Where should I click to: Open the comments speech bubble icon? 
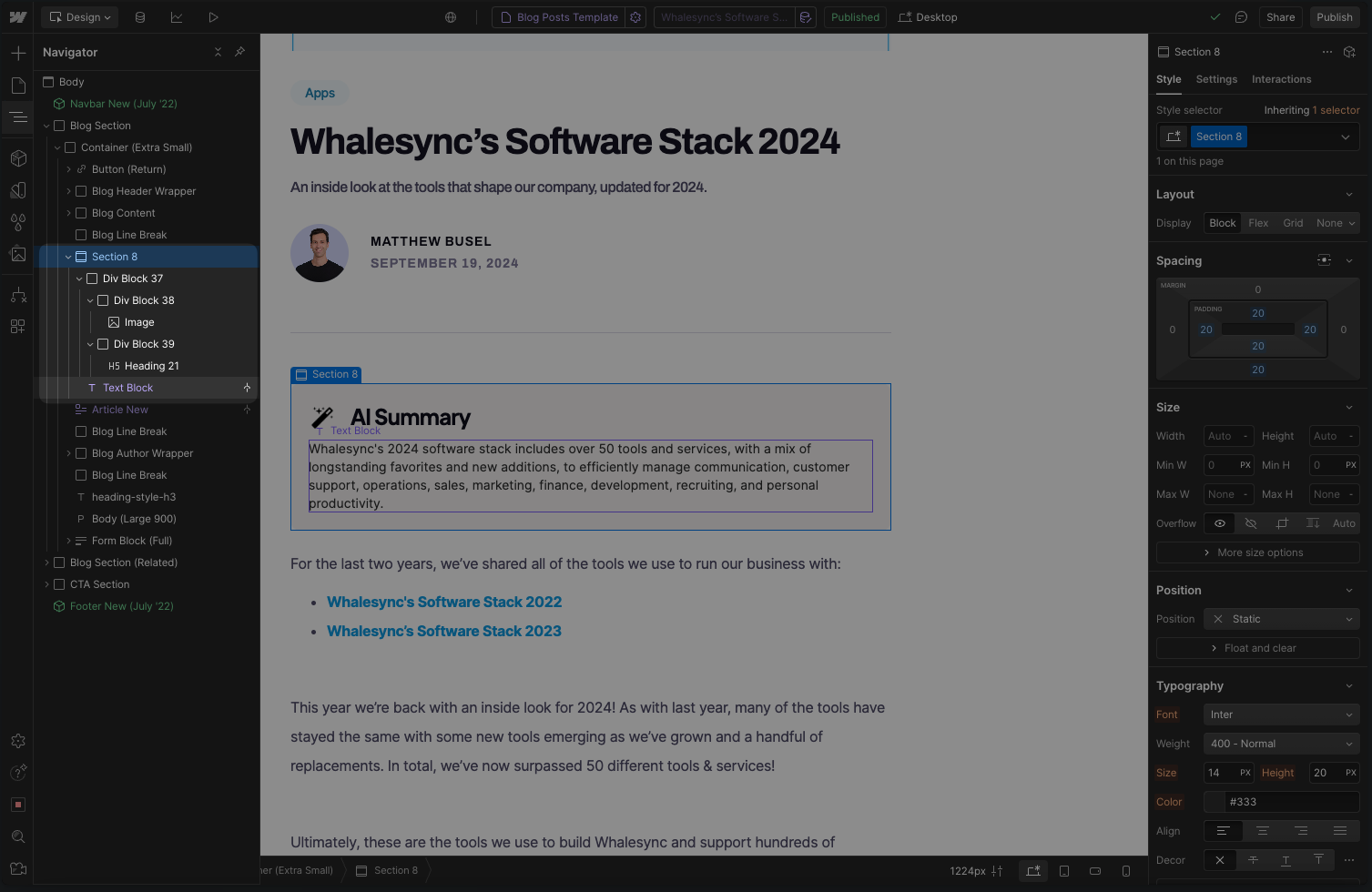pos(1241,17)
